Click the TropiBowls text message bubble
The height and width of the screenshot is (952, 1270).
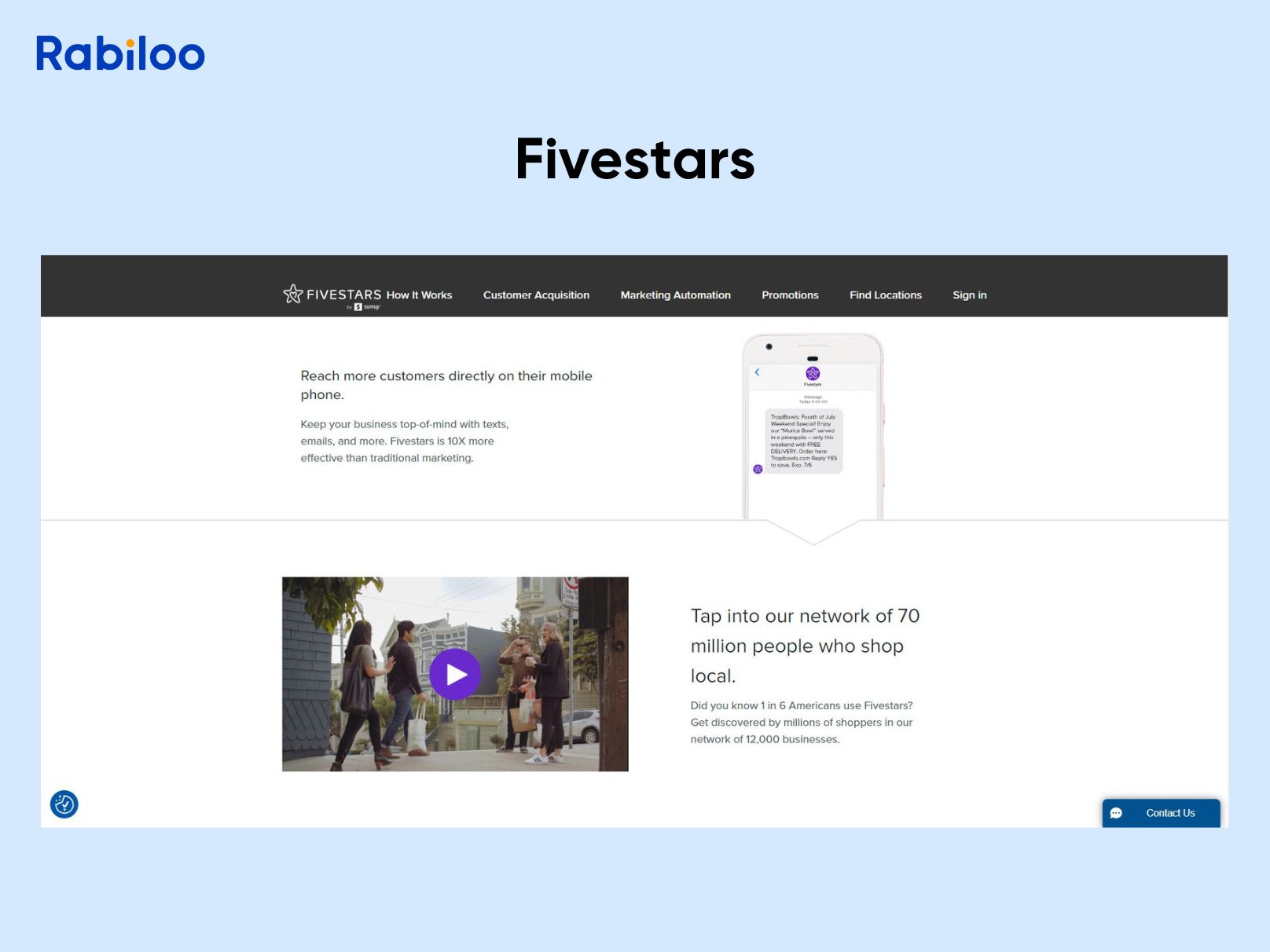point(804,441)
